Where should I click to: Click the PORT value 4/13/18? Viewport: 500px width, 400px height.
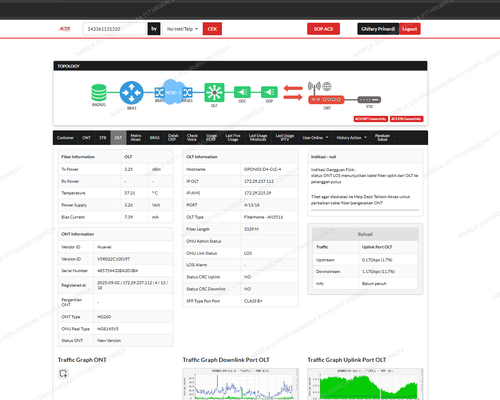coord(252,205)
